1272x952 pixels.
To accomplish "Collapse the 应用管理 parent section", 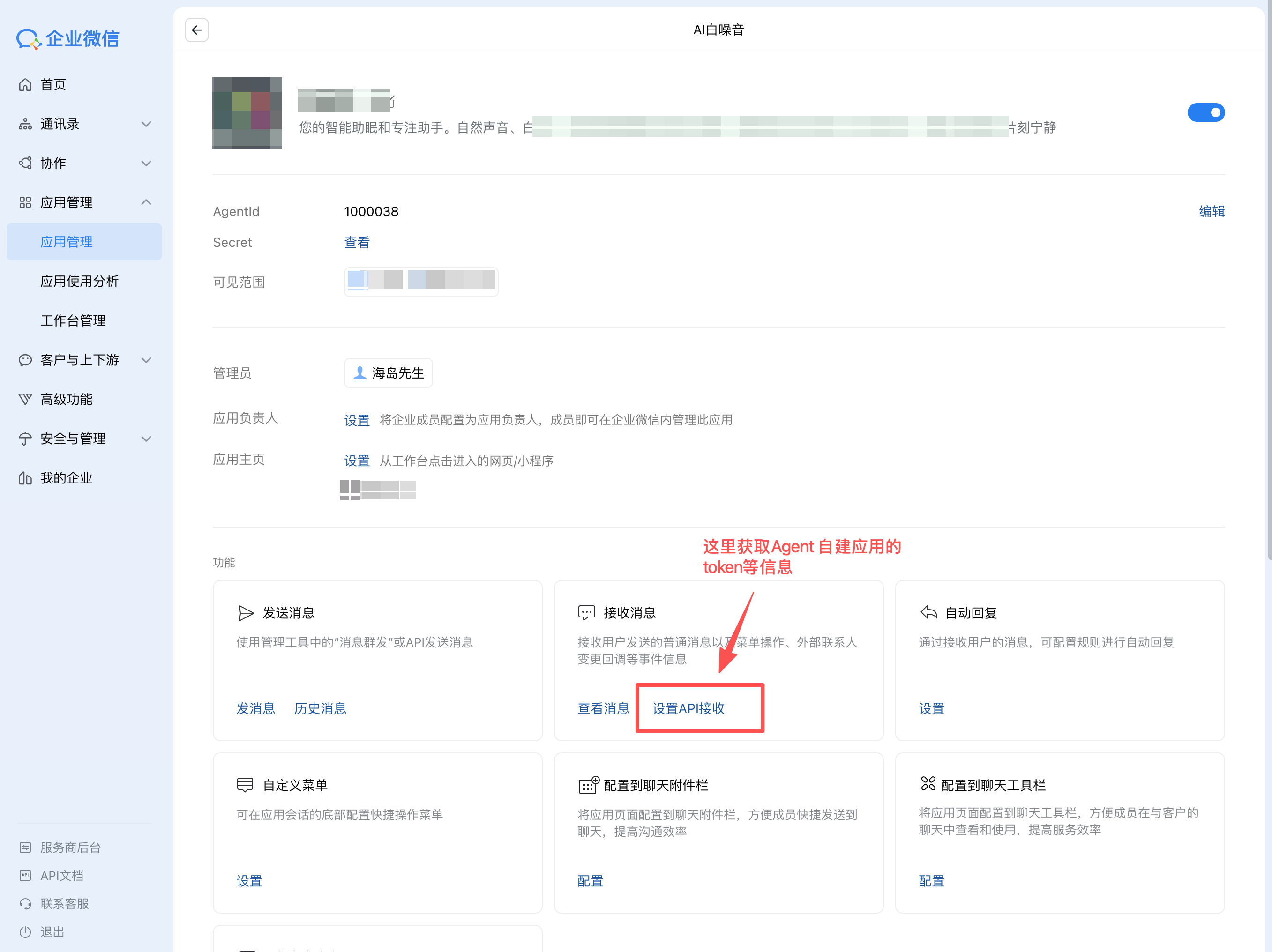I will click(x=146, y=202).
